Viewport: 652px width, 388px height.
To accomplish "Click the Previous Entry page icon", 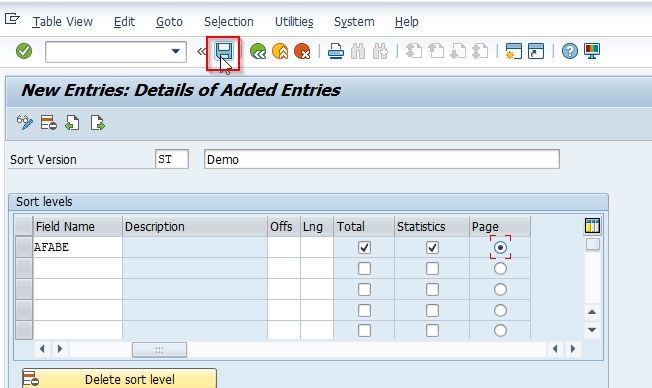I will pos(72,123).
